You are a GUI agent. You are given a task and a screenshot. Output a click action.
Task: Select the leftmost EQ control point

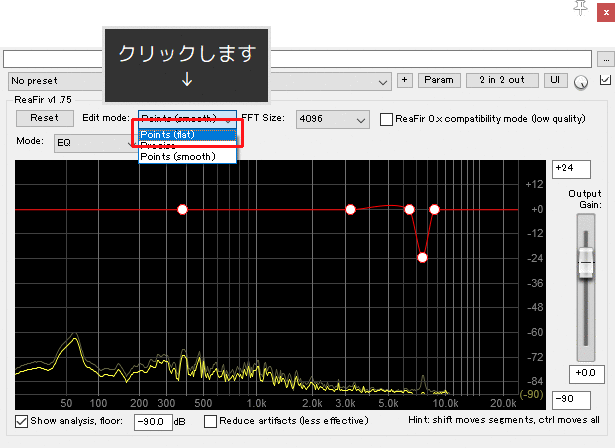click(x=182, y=210)
